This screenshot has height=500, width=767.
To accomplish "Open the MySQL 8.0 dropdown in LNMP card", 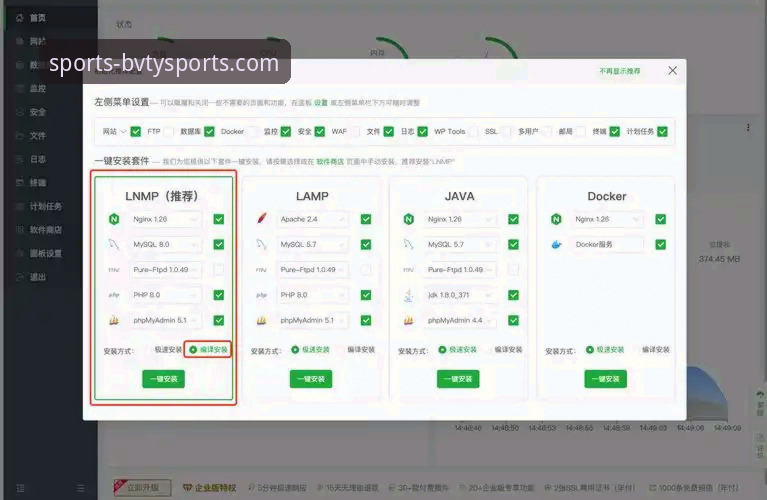I will [165, 244].
